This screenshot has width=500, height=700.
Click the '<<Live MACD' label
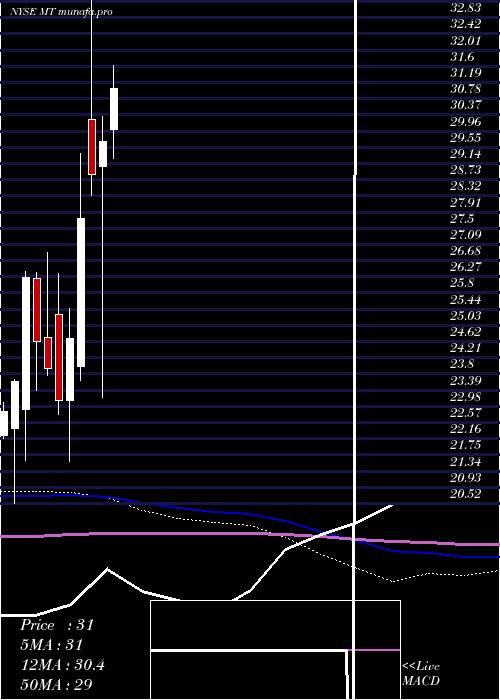421,673
